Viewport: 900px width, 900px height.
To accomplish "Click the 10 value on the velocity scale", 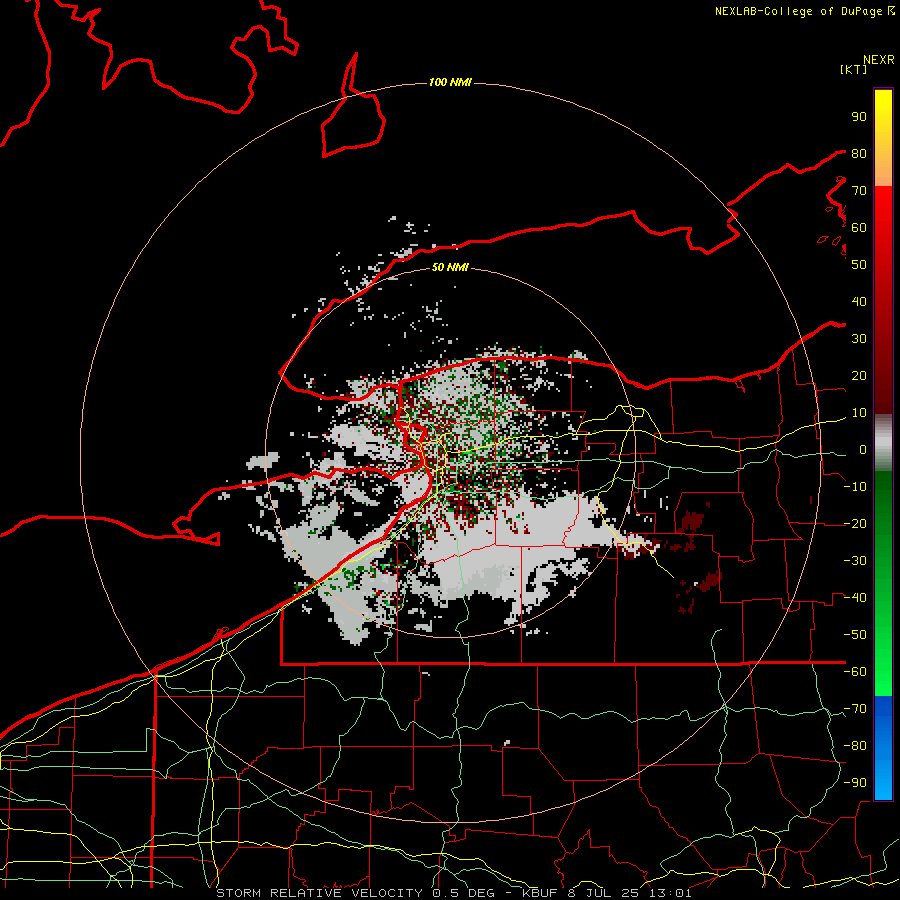I will (859, 413).
